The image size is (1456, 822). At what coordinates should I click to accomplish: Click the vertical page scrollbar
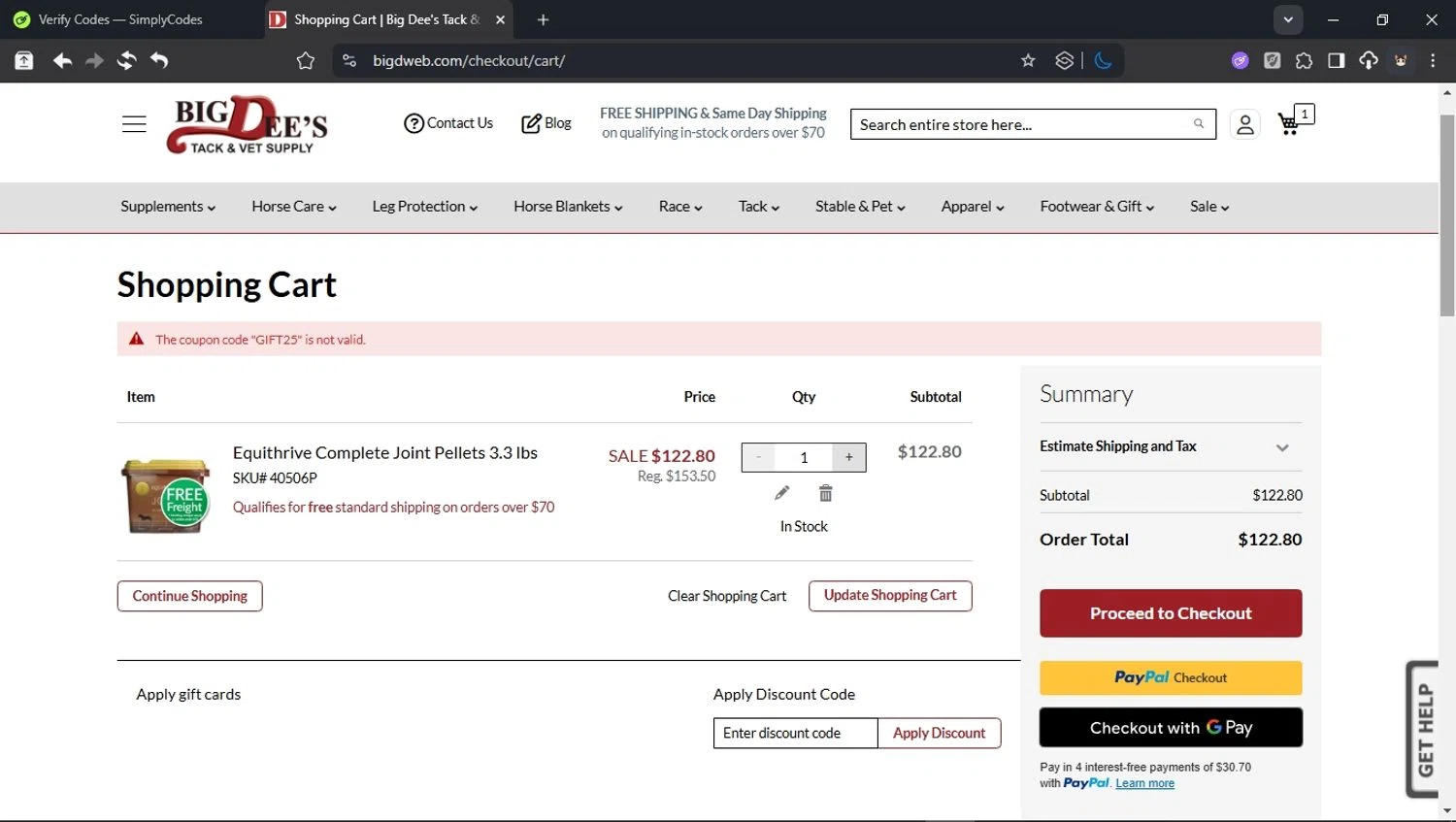(x=1447, y=215)
